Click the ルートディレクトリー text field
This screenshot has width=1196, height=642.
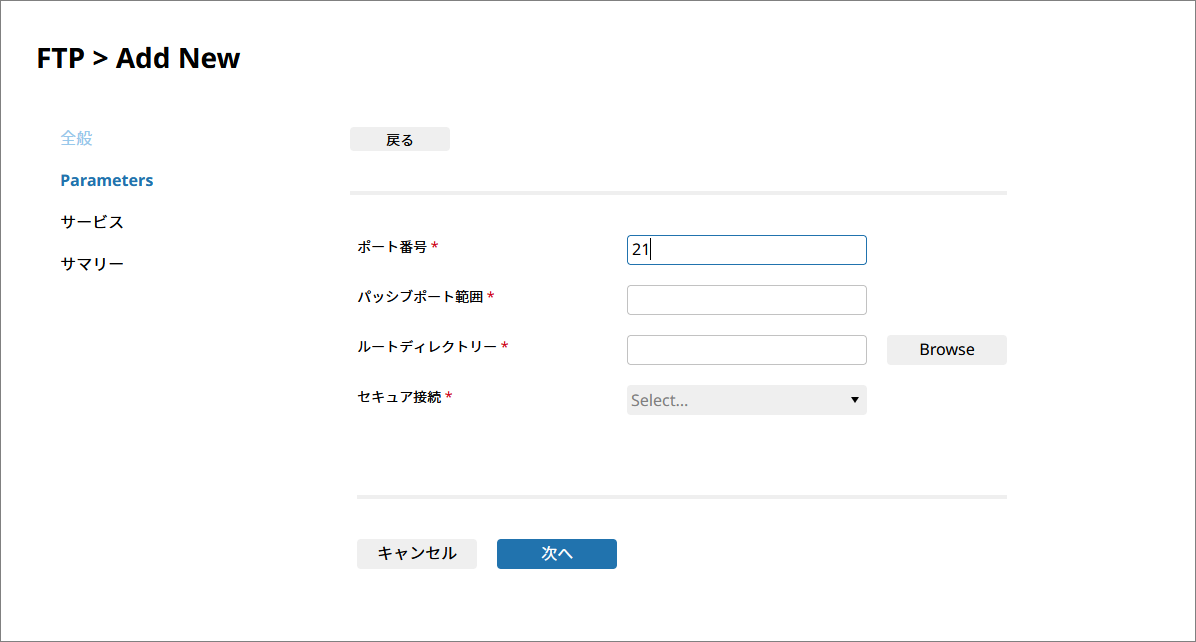coord(746,350)
